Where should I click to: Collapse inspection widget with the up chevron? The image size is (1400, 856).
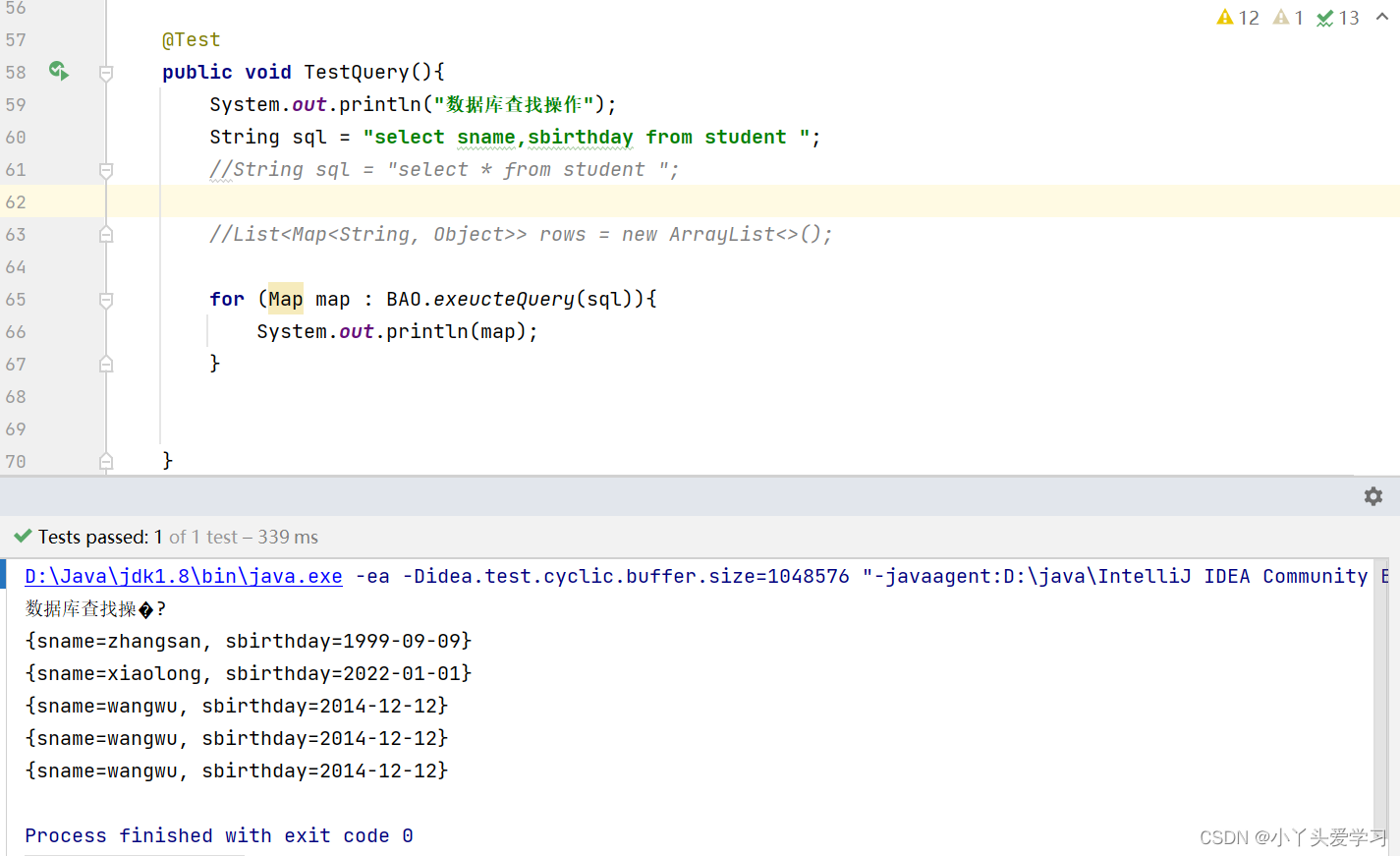(x=1382, y=17)
